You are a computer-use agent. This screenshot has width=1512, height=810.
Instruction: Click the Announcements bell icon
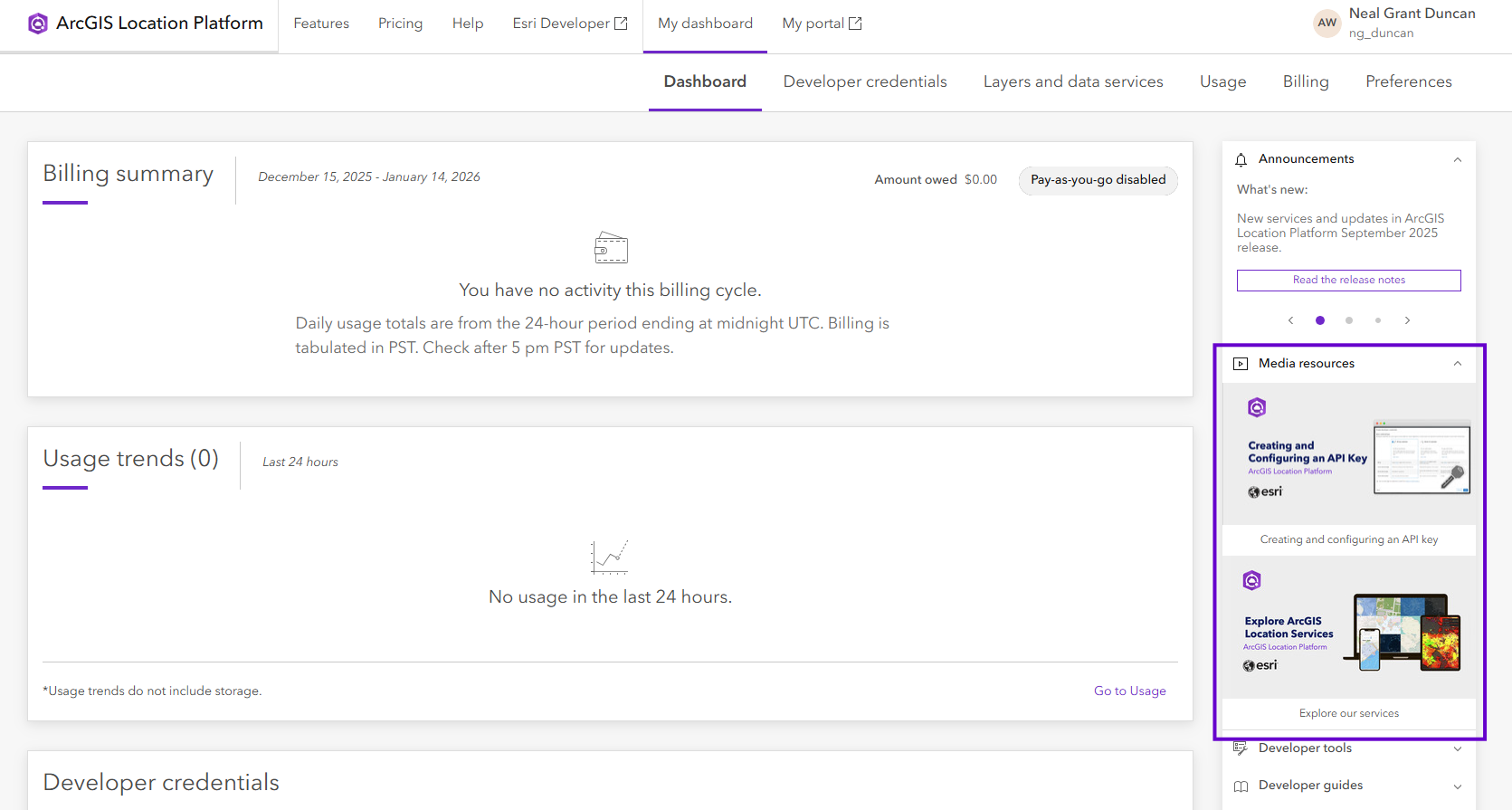tap(1241, 159)
